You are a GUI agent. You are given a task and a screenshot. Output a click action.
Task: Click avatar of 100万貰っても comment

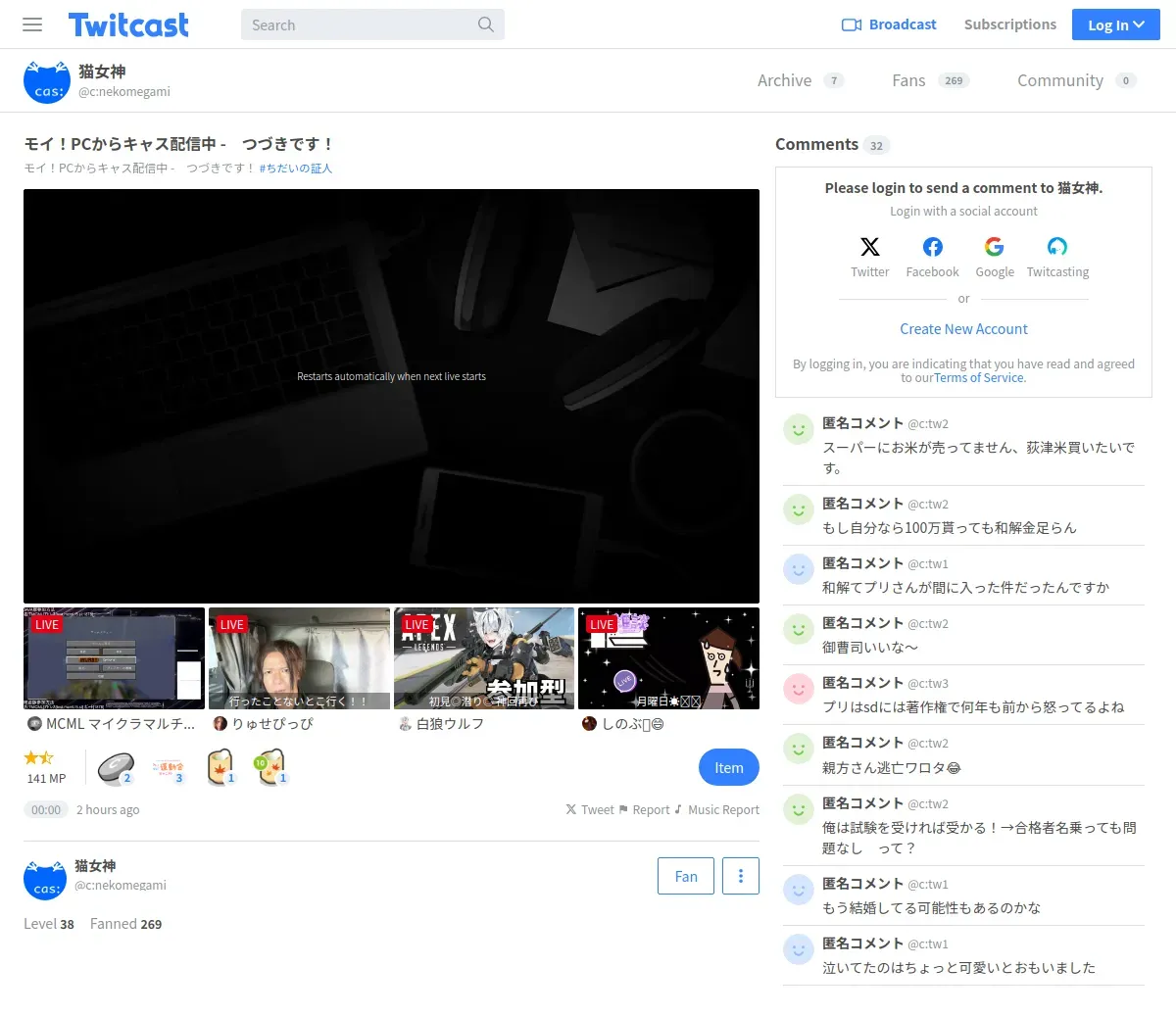pyautogui.click(x=799, y=509)
